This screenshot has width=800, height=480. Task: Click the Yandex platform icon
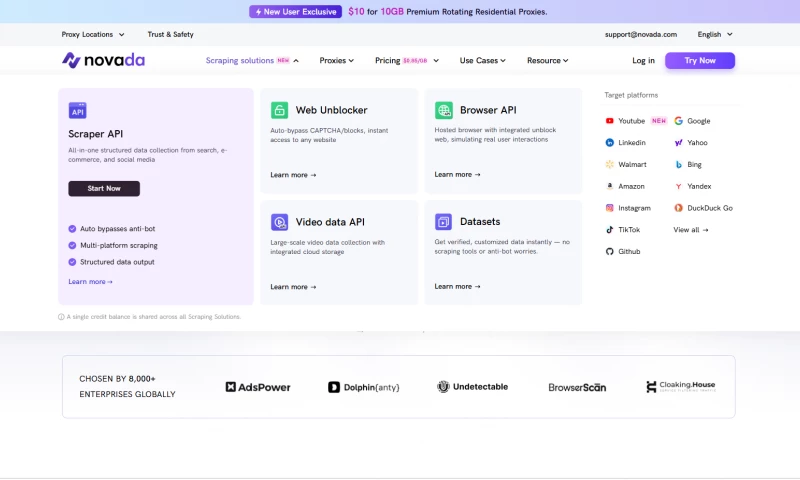[678, 186]
